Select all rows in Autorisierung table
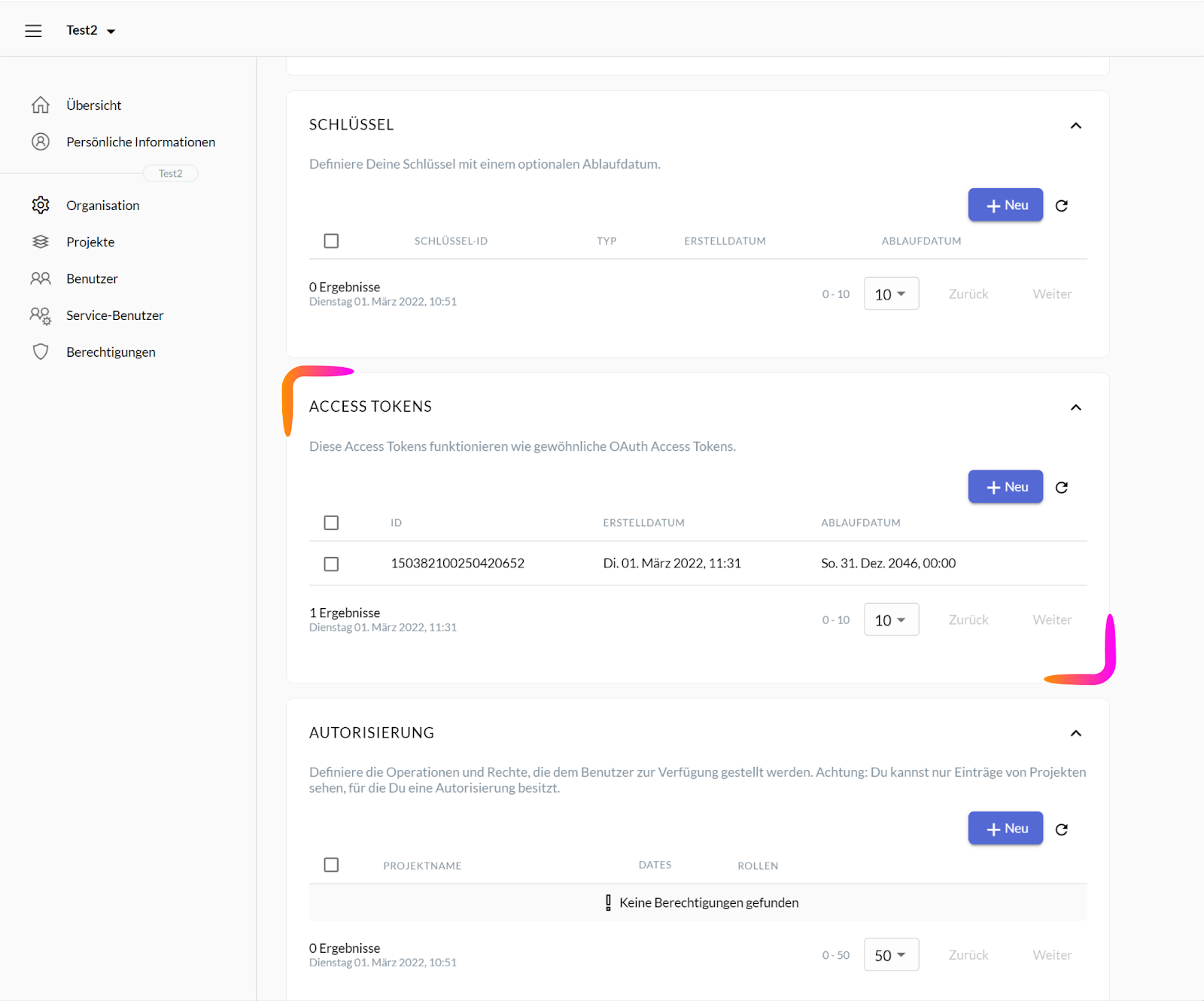Viewport: 1204px width, 1001px height. [331, 865]
